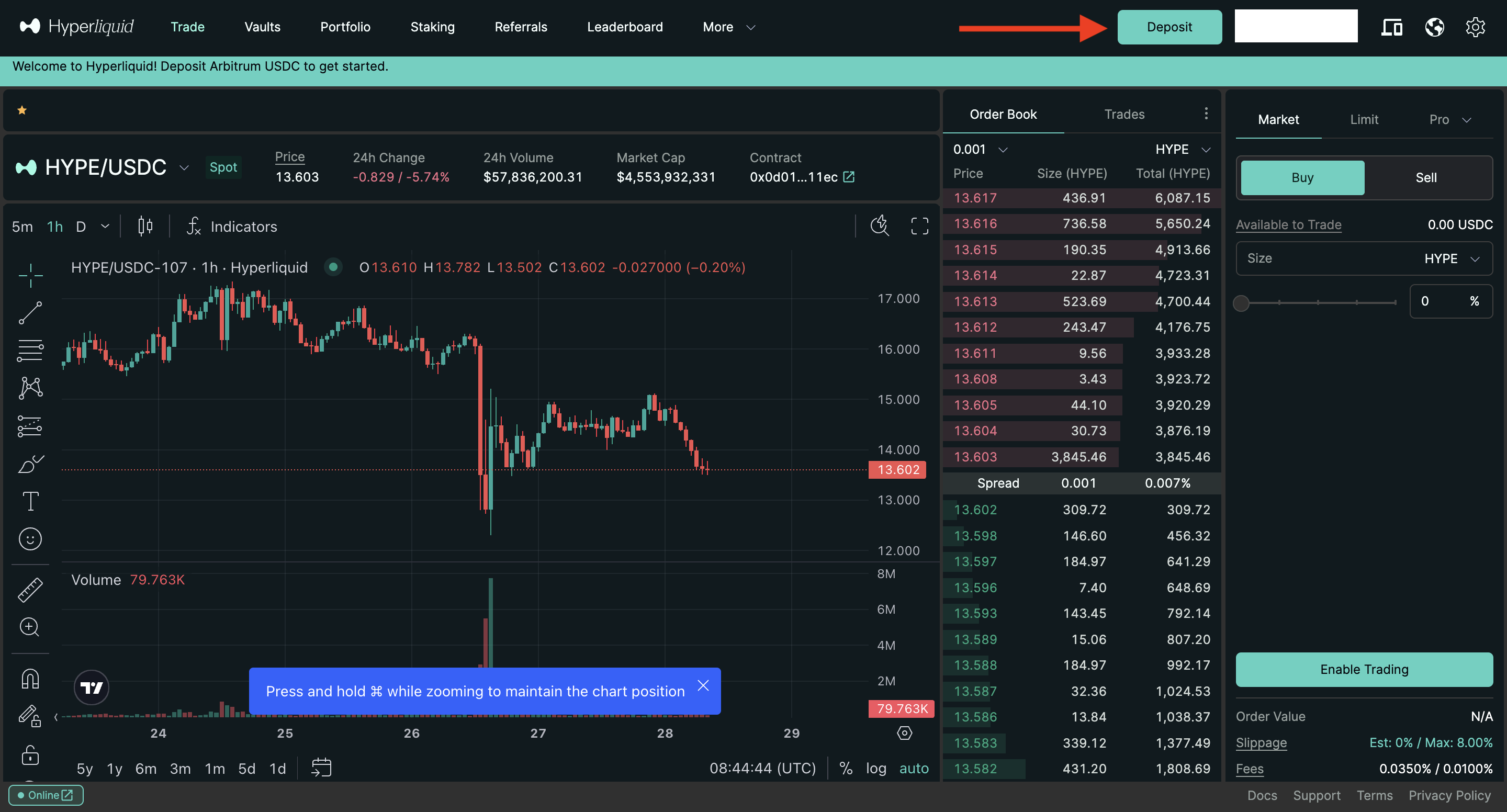Viewport: 1507px width, 812px height.
Task: Switch to Trades tab
Action: (1124, 114)
